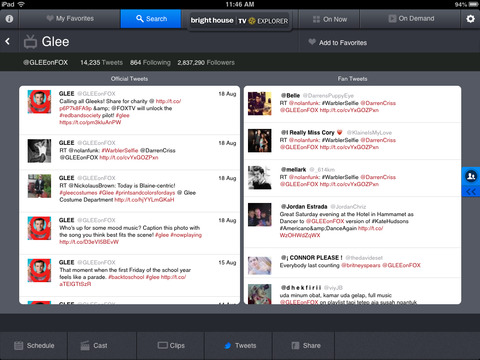This screenshot has width=480, height=360.
Task: Click the My Favorites heart icon
Action: [x=50, y=18]
